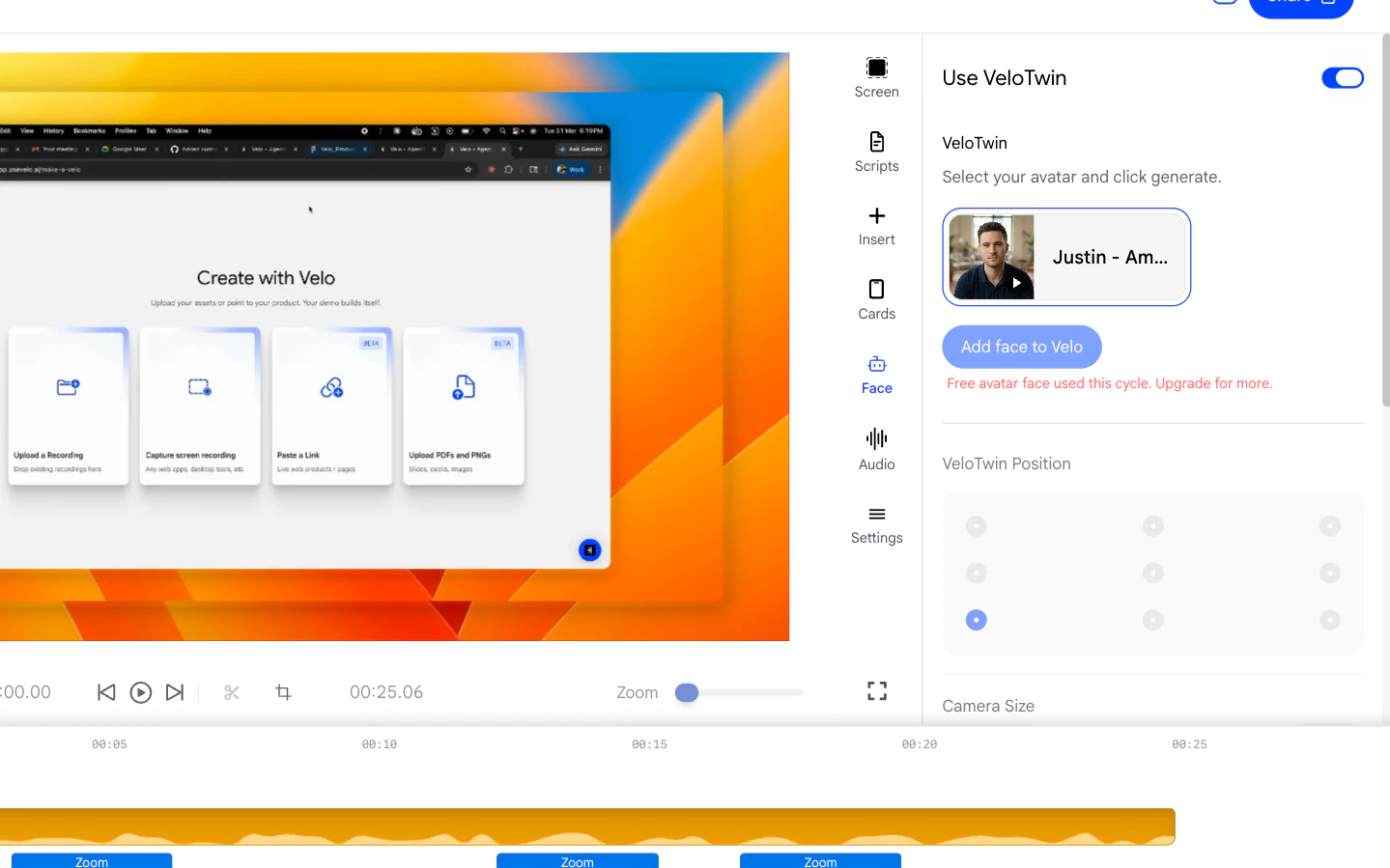Select the bottom-left VeloTwin position
1390x868 pixels.
coord(977,620)
